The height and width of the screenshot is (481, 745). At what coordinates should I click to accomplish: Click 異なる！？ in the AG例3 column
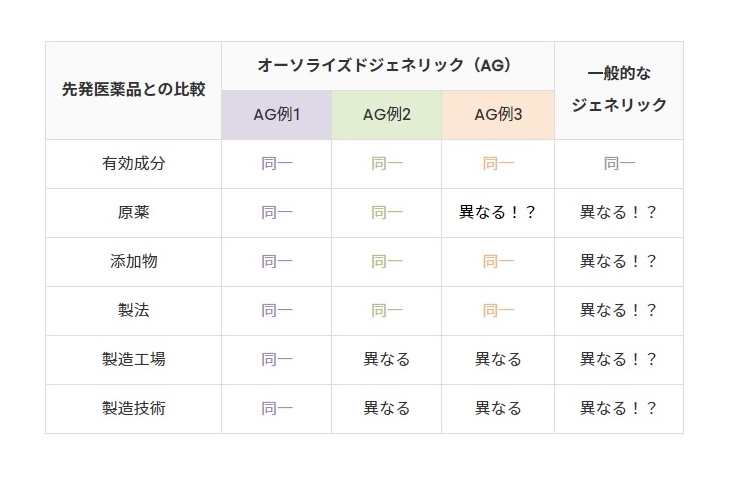[498, 212]
